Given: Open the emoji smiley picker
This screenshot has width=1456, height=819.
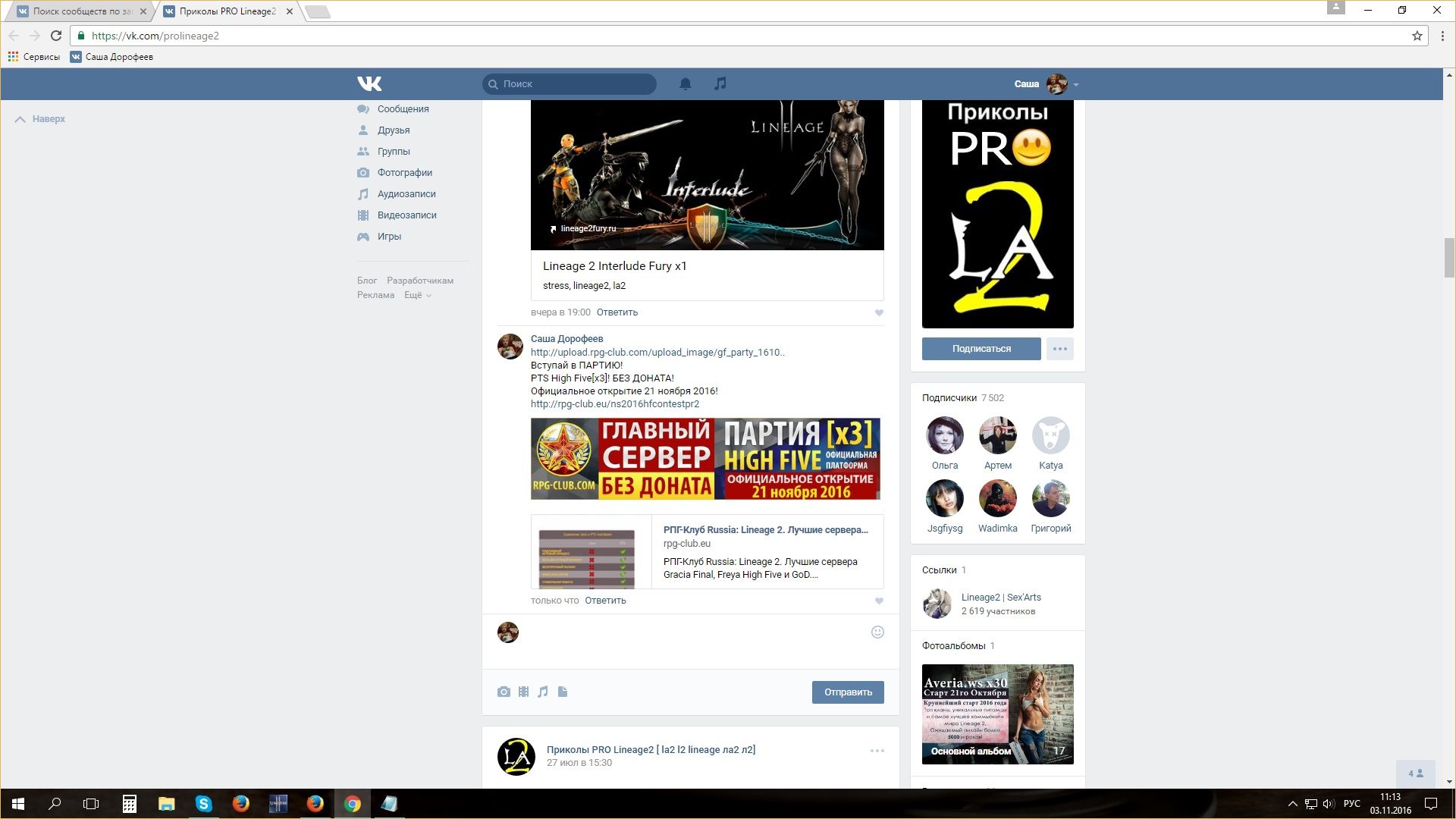Looking at the screenshot, I should (x=877, y=632).
